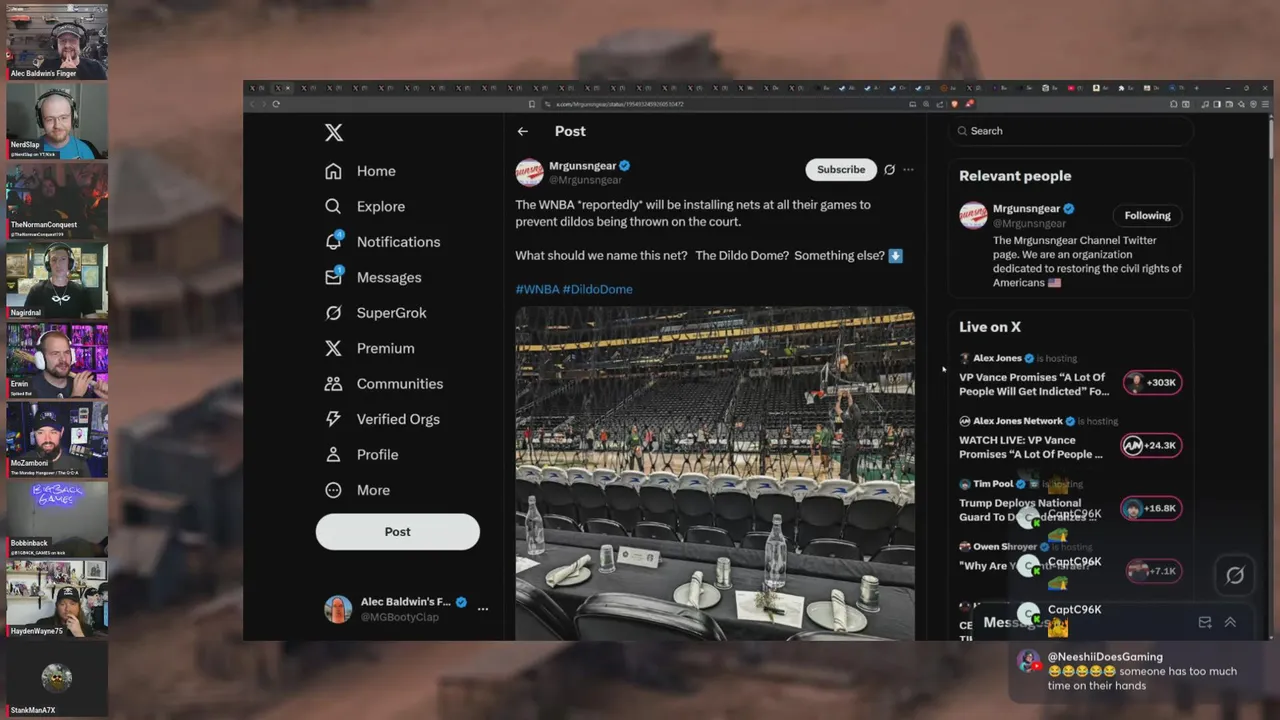Image resolution: width=1280 pixels, height=720 pixels.
Task: Open the @Mrgunsngear handle on the post
Action: 585,180
